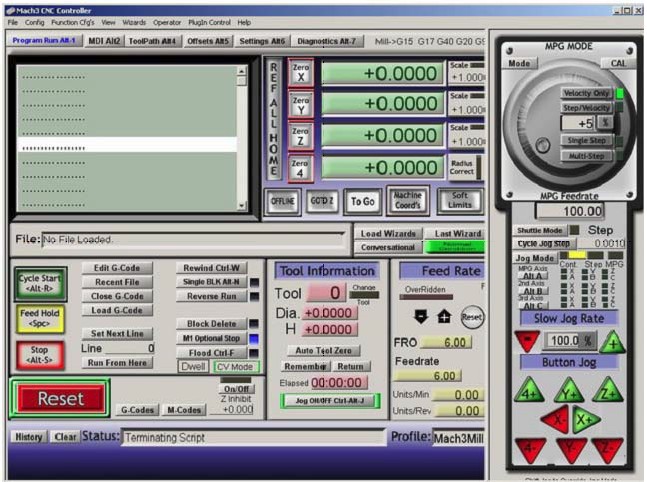The width and height of the screenshot is (647, 482).
Task: Decrease slow jog rate with red minus
Action: tap(527, 342)
